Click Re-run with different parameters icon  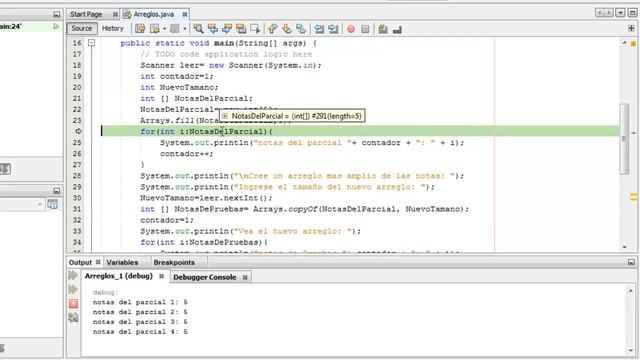point(73,289)
